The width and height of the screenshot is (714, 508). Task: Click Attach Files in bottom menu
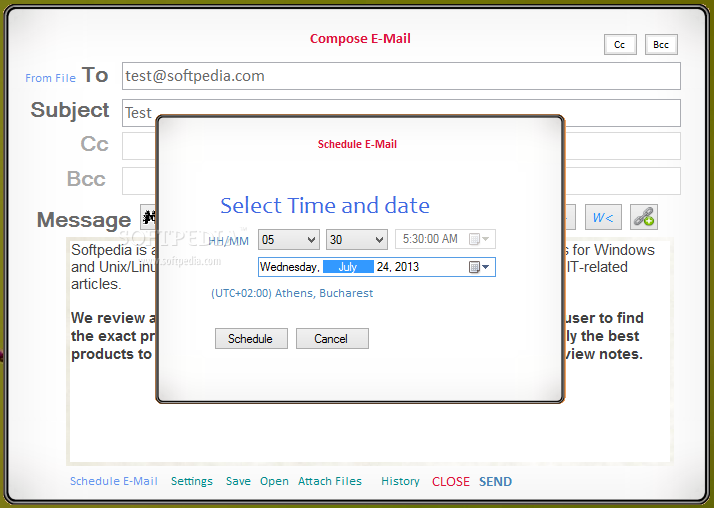pos(330,481)
